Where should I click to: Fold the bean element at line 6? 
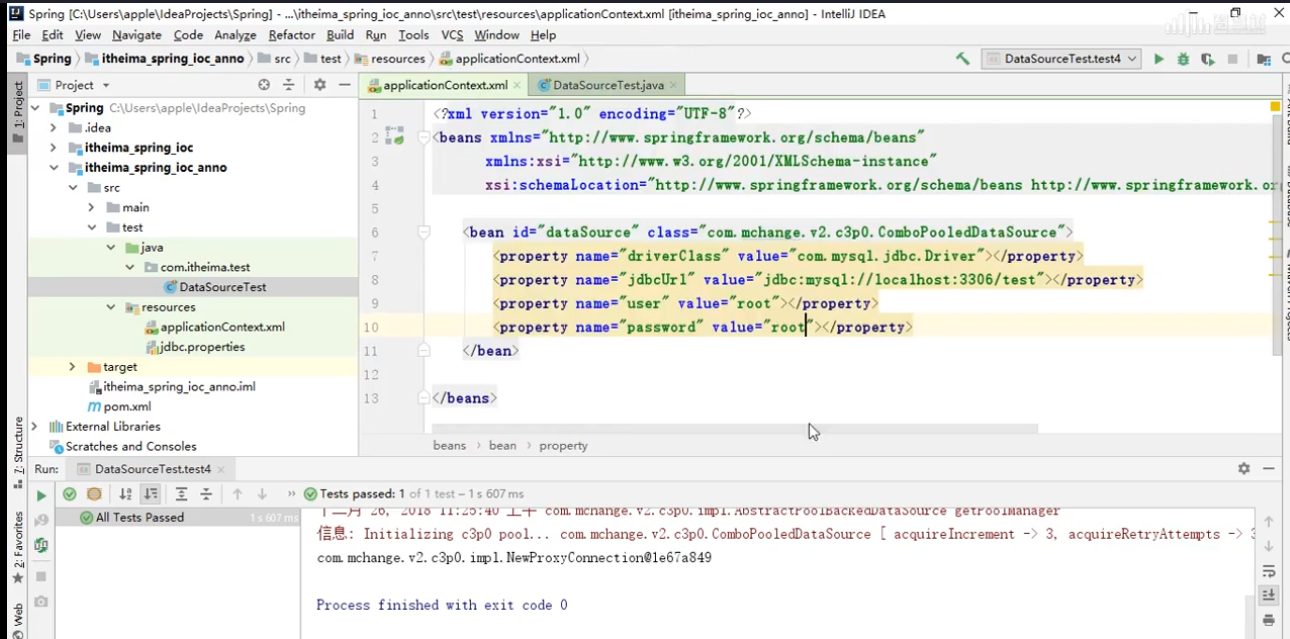point(424,232)
